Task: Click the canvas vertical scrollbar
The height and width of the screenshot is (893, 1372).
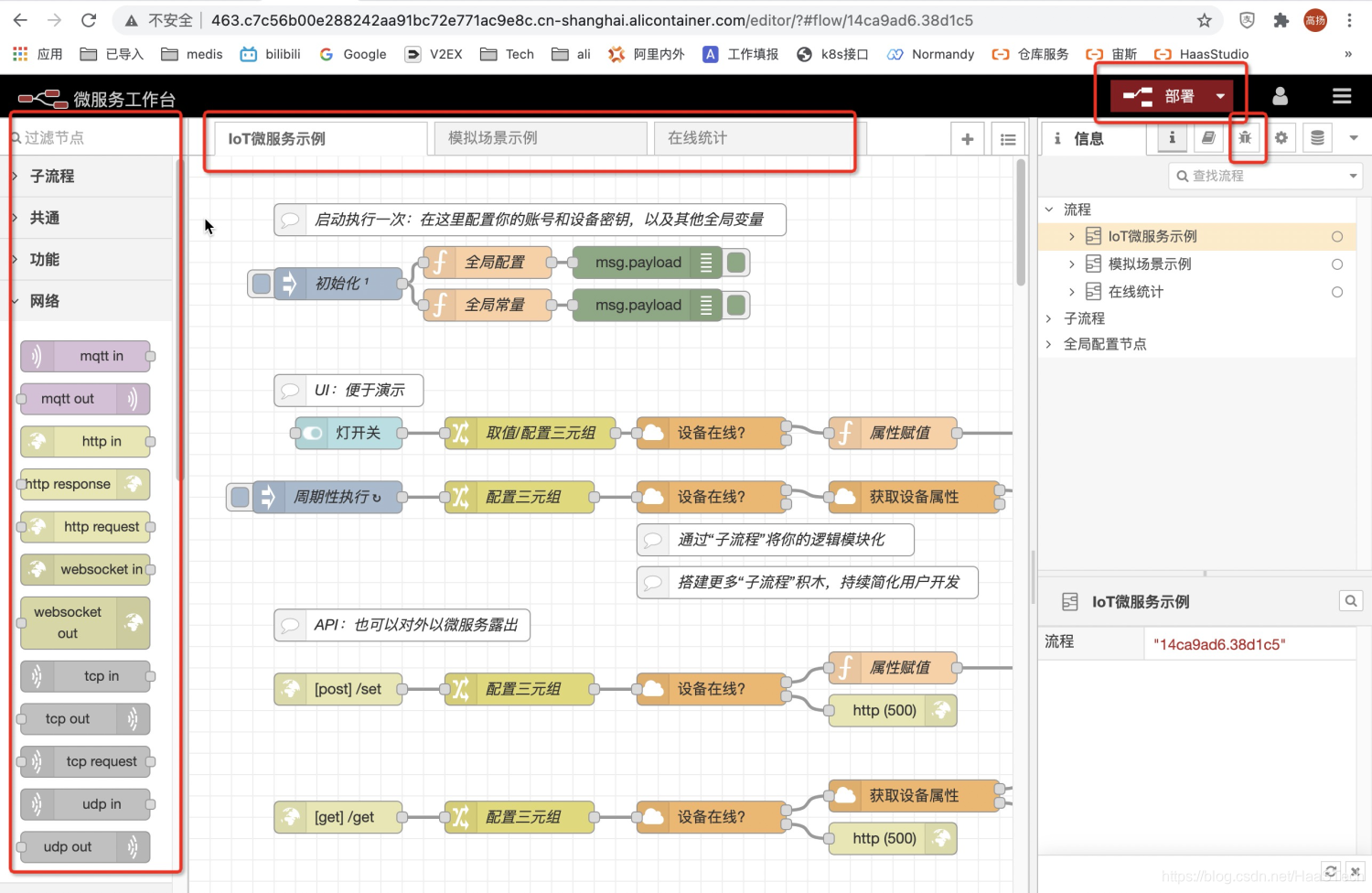Action: click(1021, 222)
